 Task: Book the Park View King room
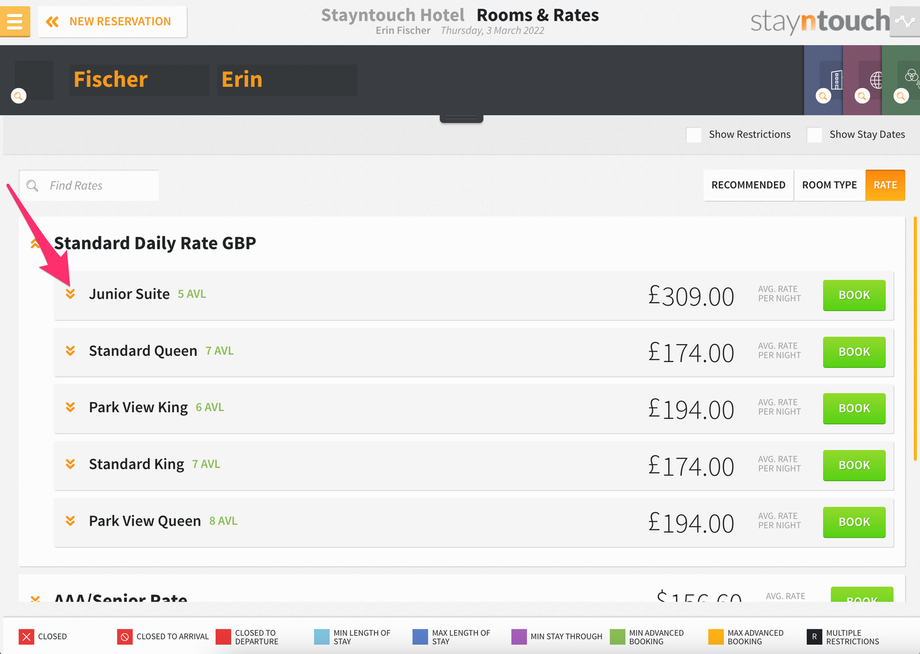[854, 408]
